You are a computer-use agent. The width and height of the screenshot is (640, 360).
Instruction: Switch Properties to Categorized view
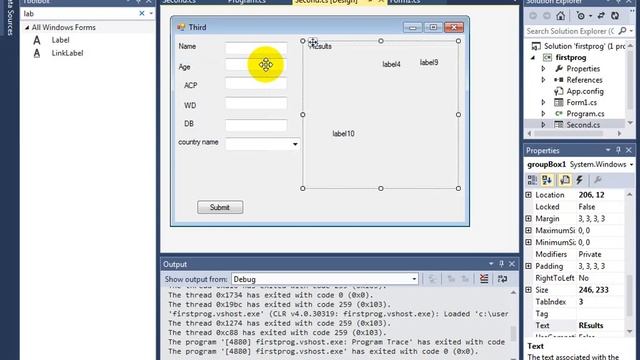pyautogui.click(x=532, y=180)
